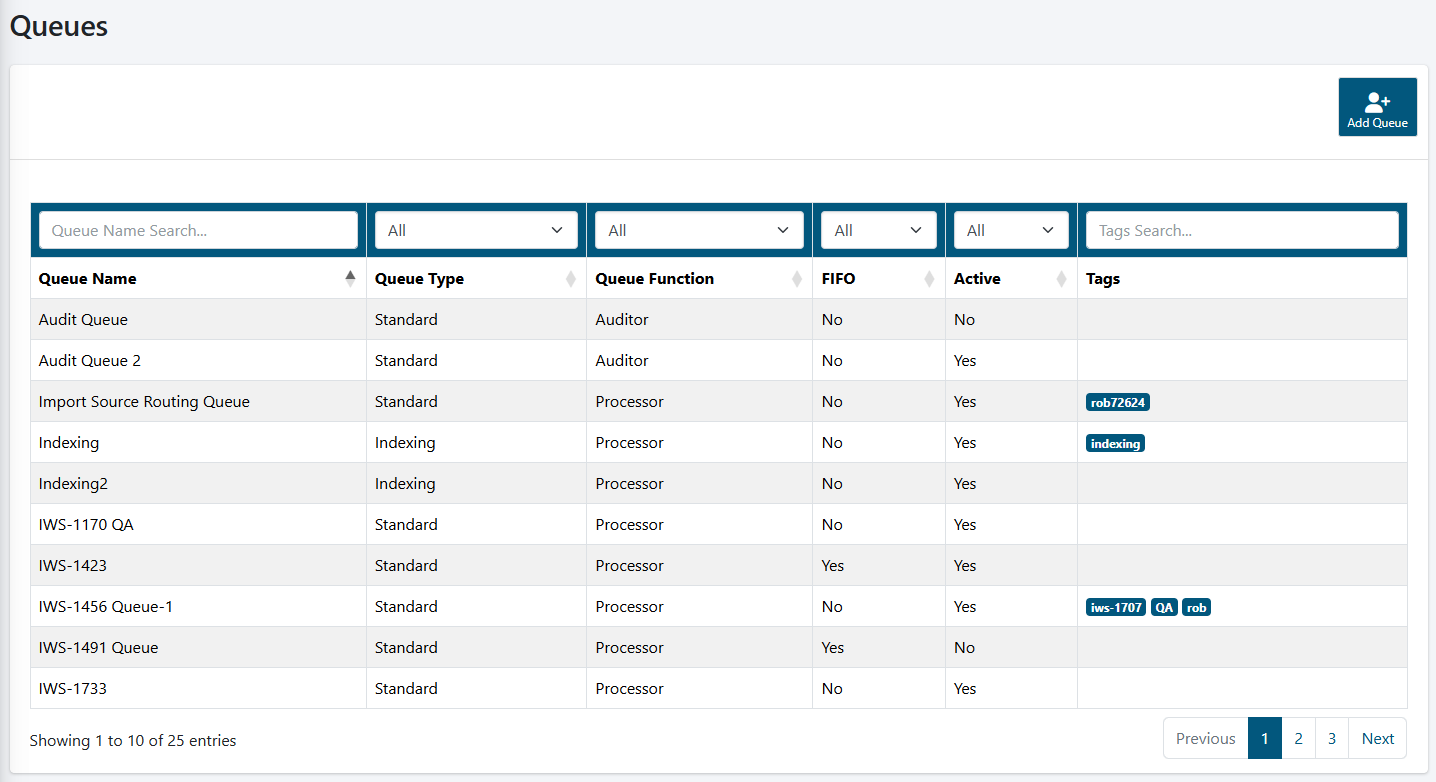Click Indexing type in Indexing2 row
This screenshot has height=782, width=1436.
click(x=405, y=483)
